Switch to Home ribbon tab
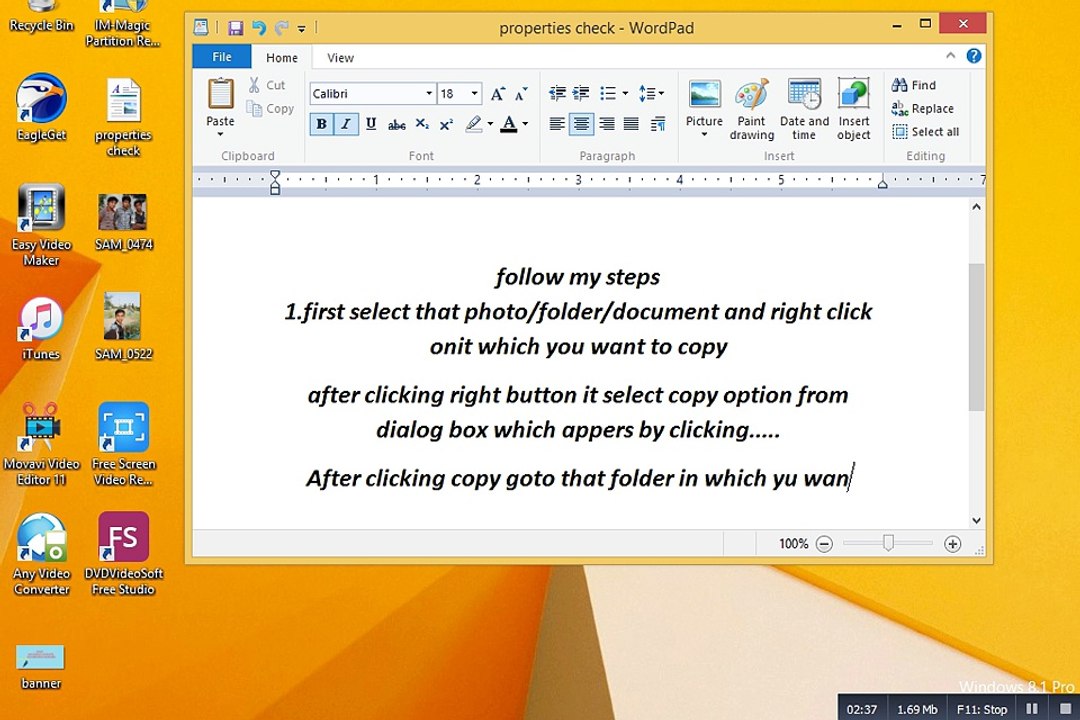 (282, 58)
